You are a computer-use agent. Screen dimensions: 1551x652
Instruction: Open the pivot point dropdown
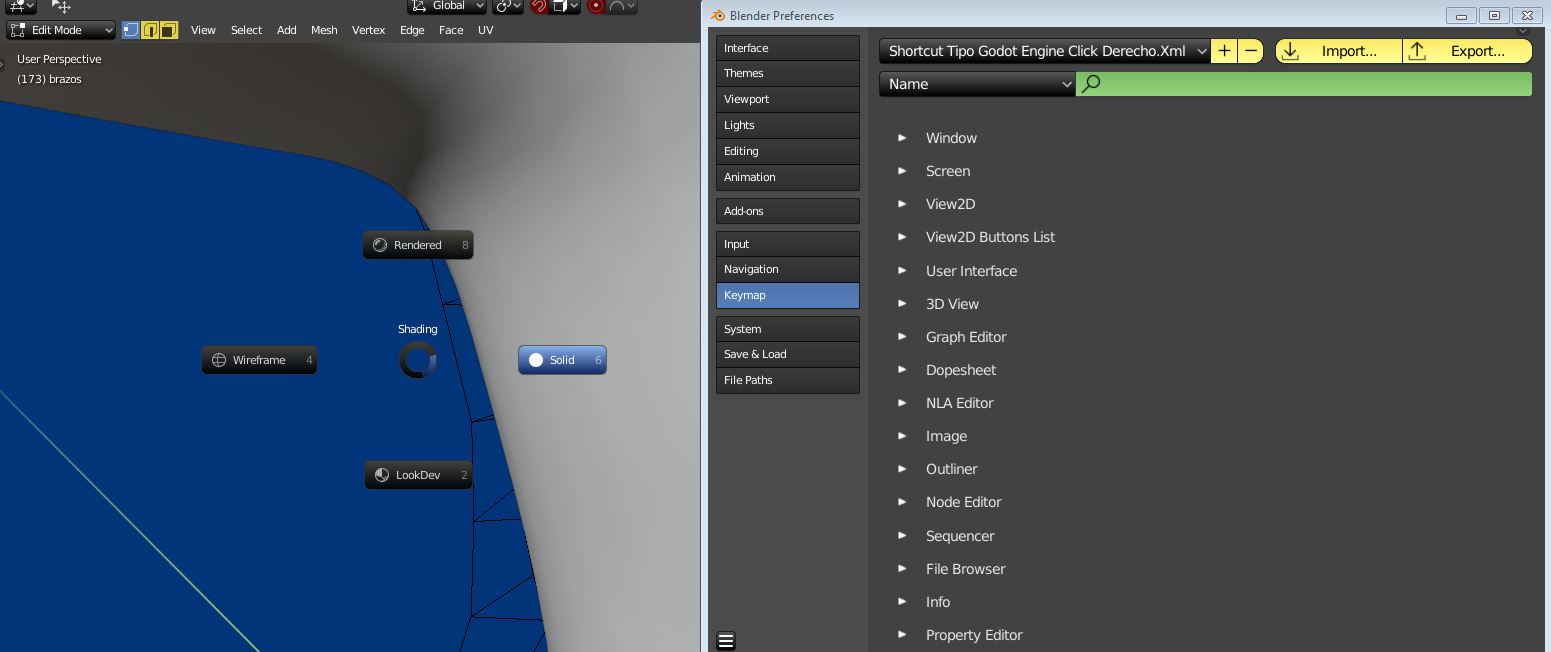(509, 6)
